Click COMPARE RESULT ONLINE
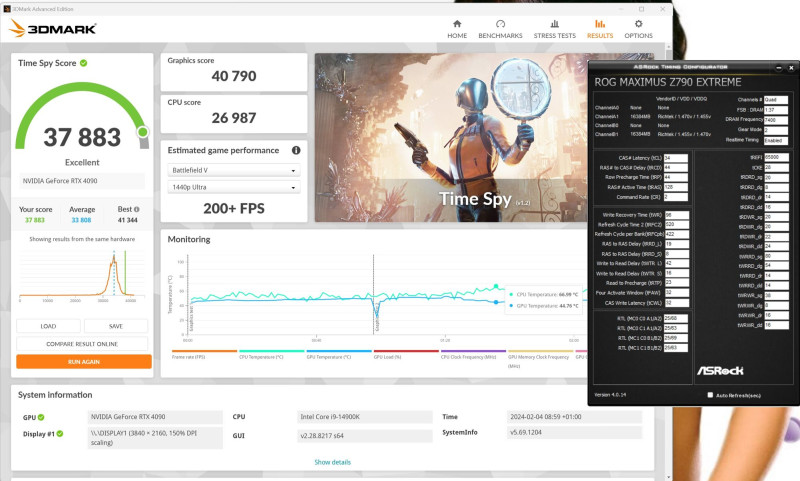 pos(82,344)
